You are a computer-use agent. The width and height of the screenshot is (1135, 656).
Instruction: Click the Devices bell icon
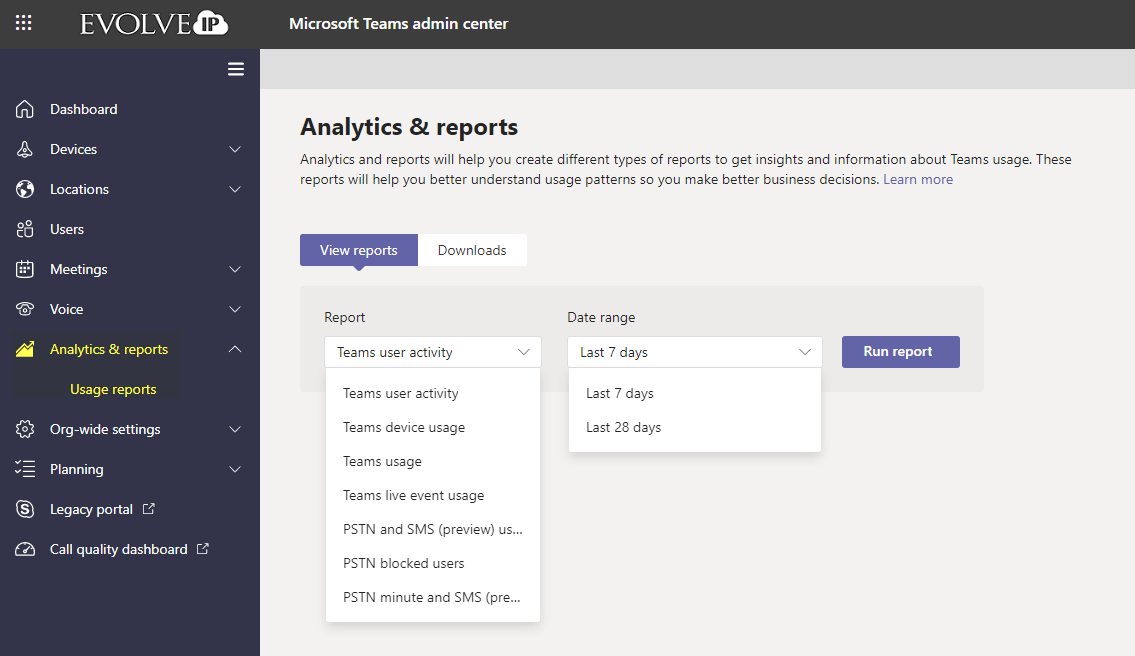click(26, 149)
